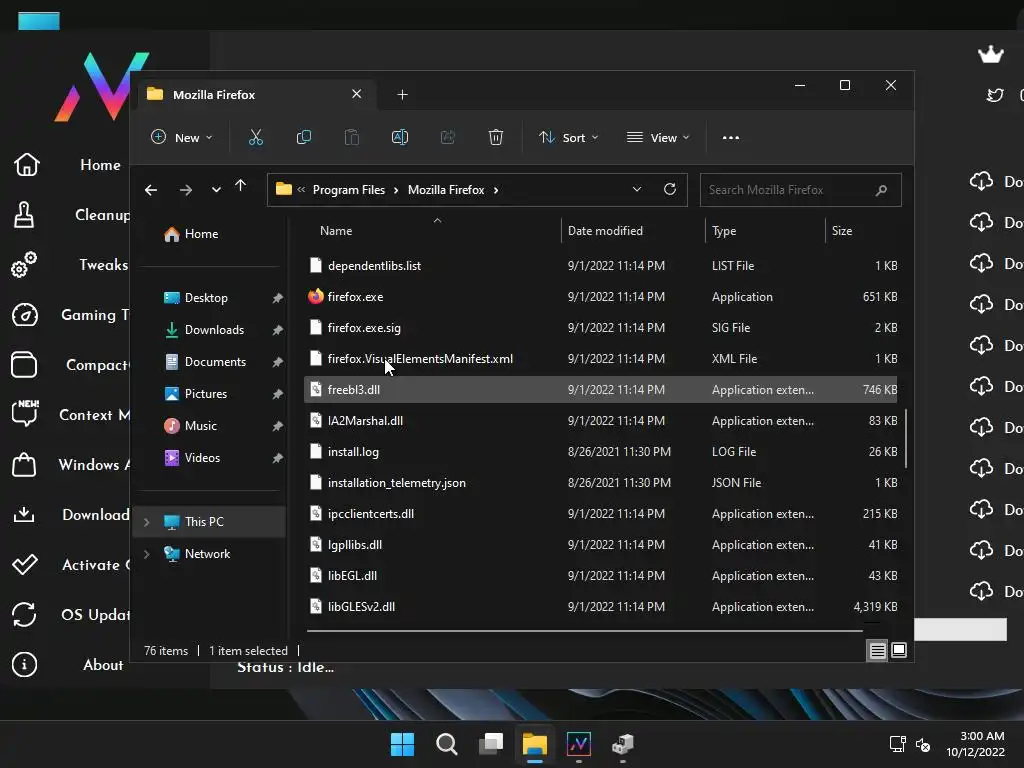Sort by Date modified column header
Image resolution: width=1024 pixels, height=768 pixels.
pyautogui.click(x=605, y=231)
